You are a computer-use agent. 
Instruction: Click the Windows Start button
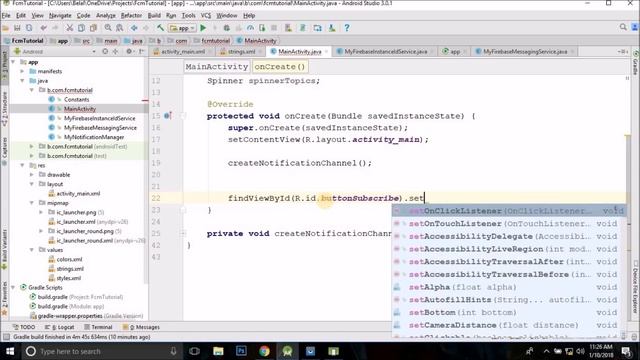pyautogui.click(x=10, y=351)
